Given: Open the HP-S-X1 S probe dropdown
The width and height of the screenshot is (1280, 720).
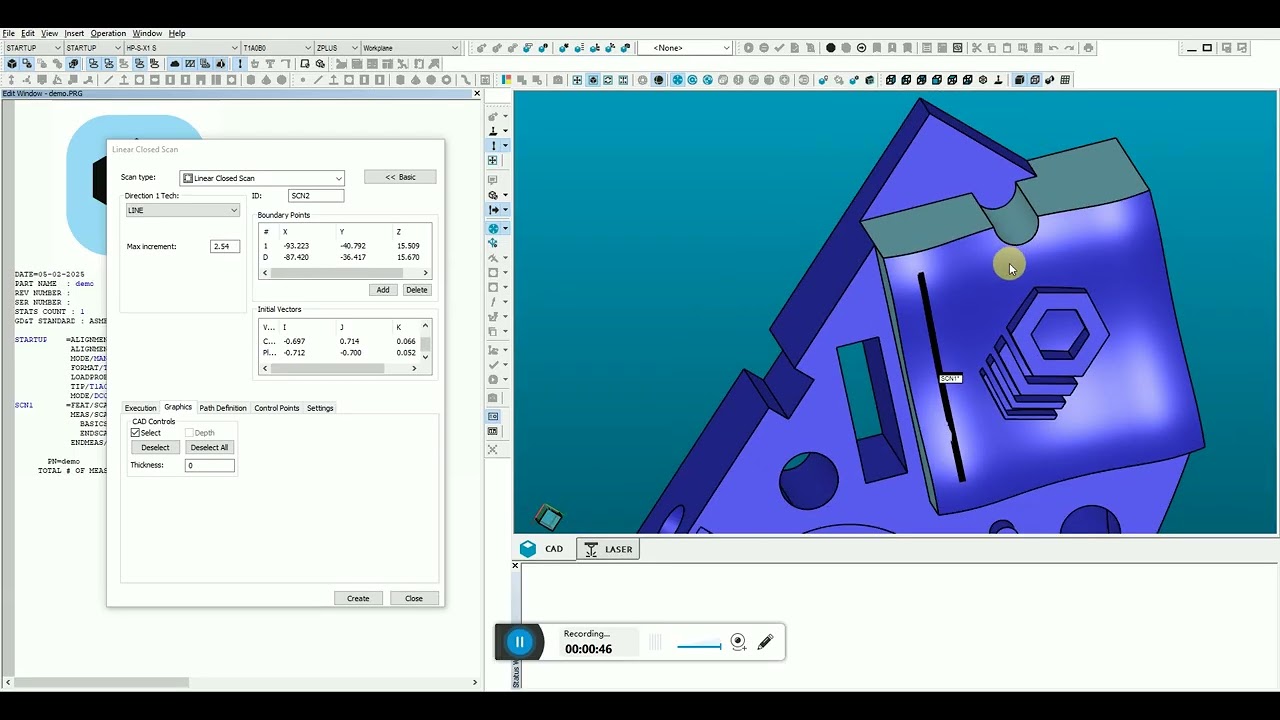Looking at the screenshot, I should [181, 48].
